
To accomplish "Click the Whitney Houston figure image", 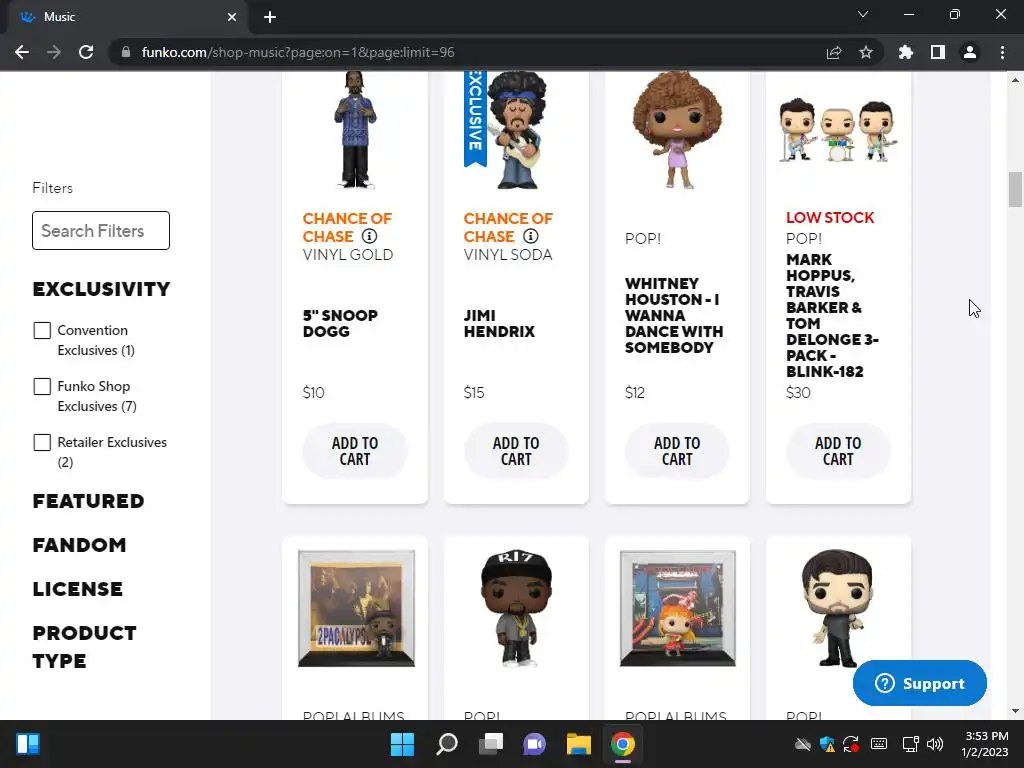I will [677, 131].
